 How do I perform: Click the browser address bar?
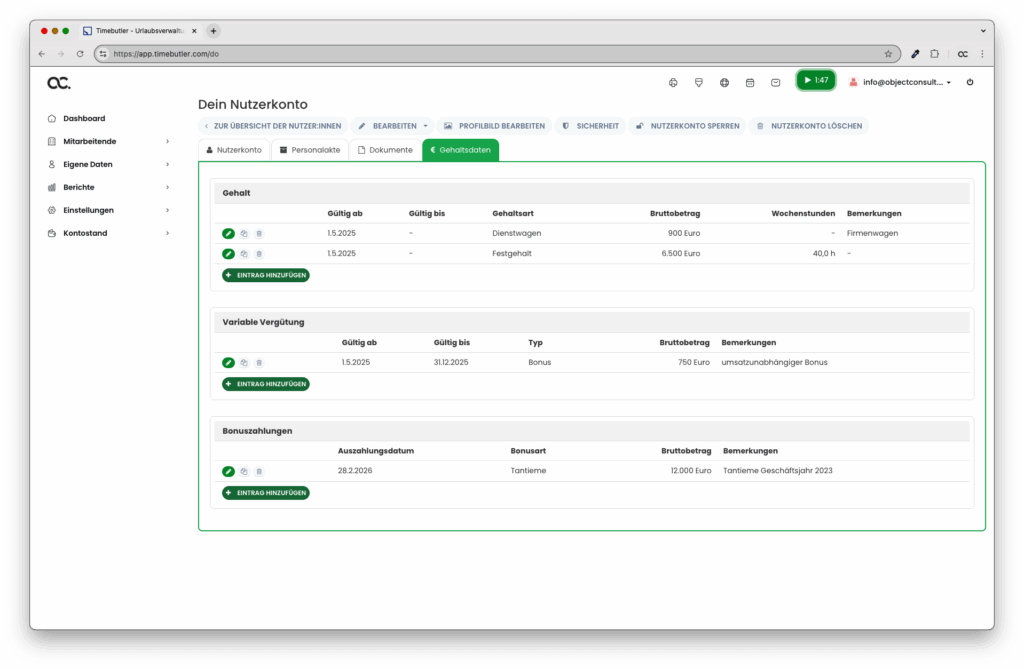tap(490, 54)
